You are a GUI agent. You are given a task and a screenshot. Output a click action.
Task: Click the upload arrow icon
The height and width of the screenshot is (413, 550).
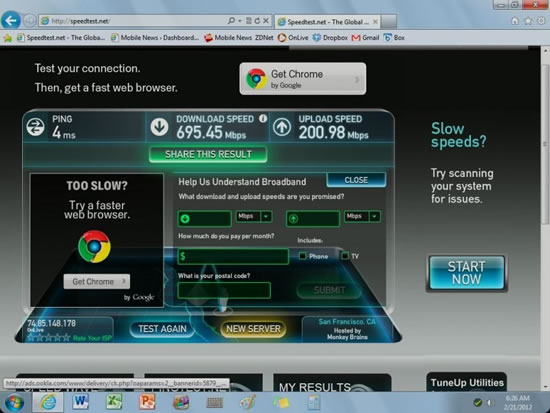click(x=282, y=127)
